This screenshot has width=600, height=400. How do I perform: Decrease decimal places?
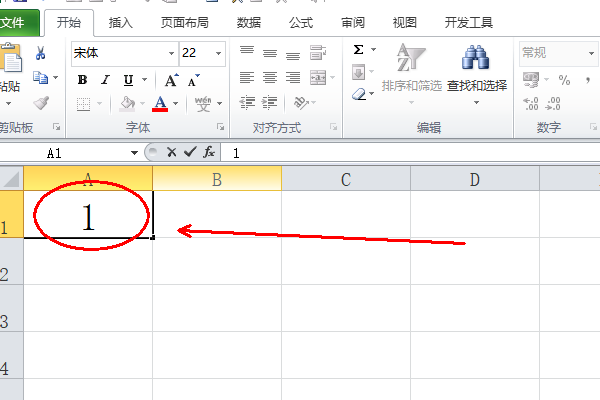[x=553, y=103]
